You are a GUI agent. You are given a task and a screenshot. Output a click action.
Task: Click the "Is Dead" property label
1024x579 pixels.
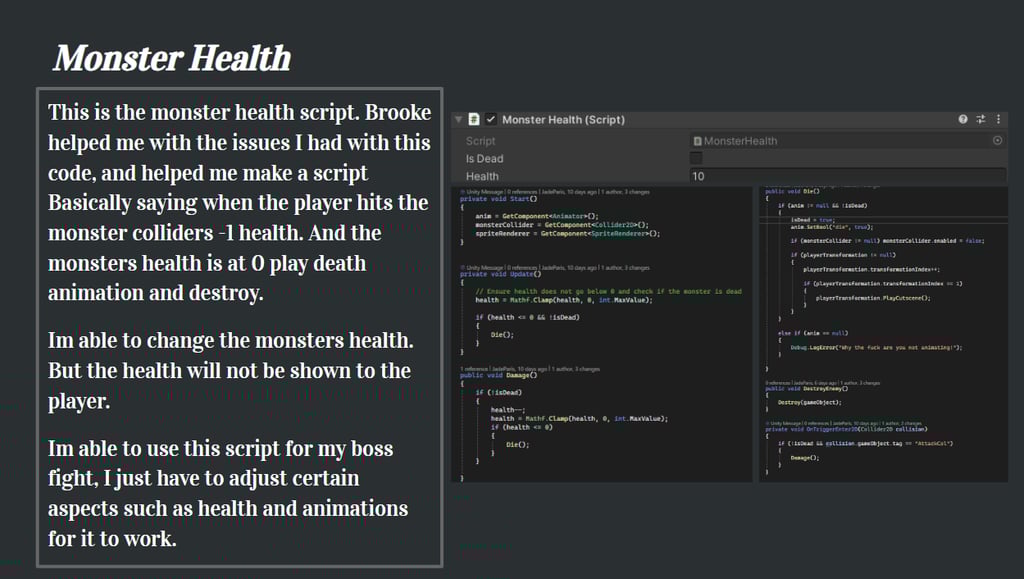click(x=485, y=159)
